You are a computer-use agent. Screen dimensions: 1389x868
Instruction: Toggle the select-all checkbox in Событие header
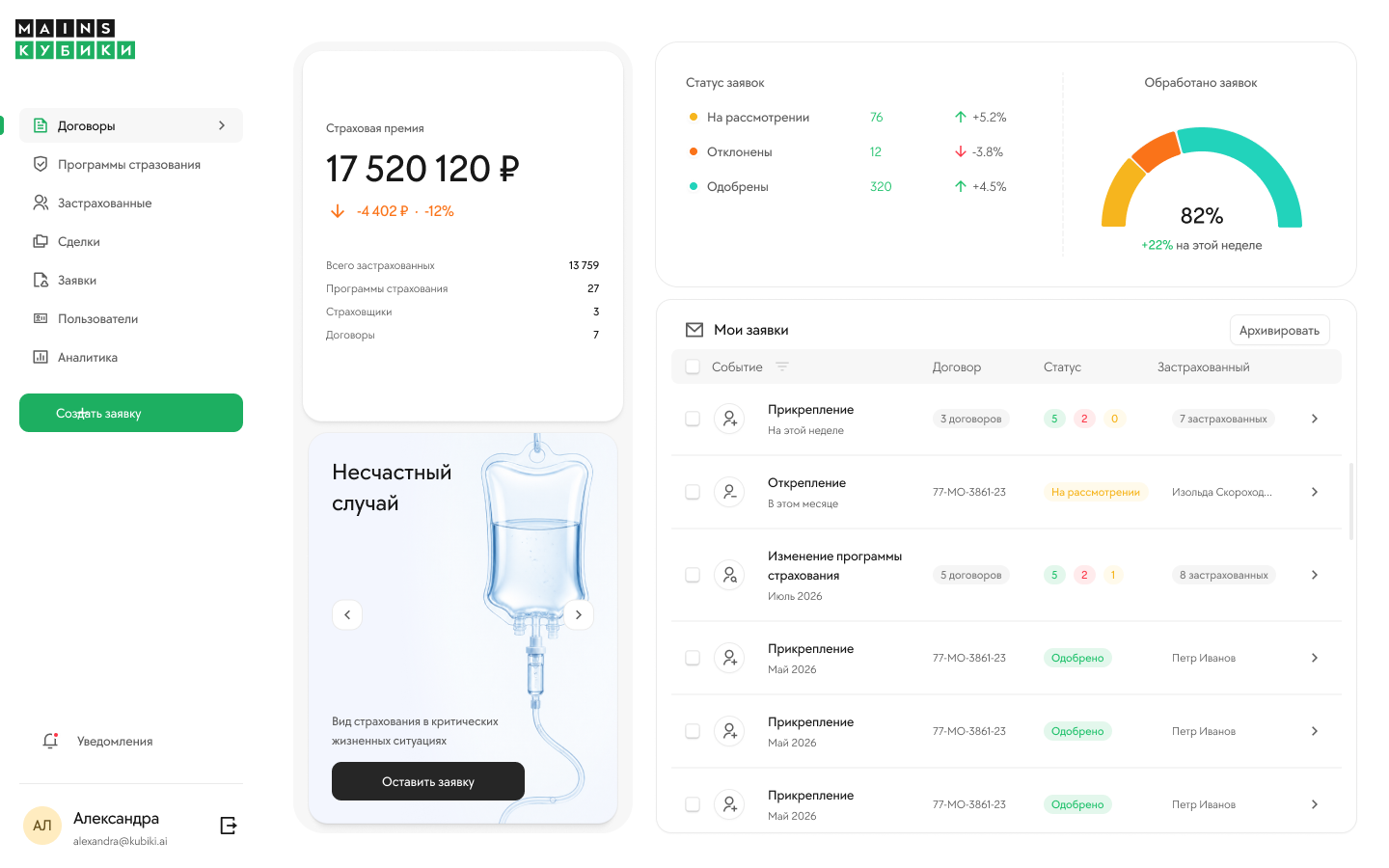click(x=693, y=366)
